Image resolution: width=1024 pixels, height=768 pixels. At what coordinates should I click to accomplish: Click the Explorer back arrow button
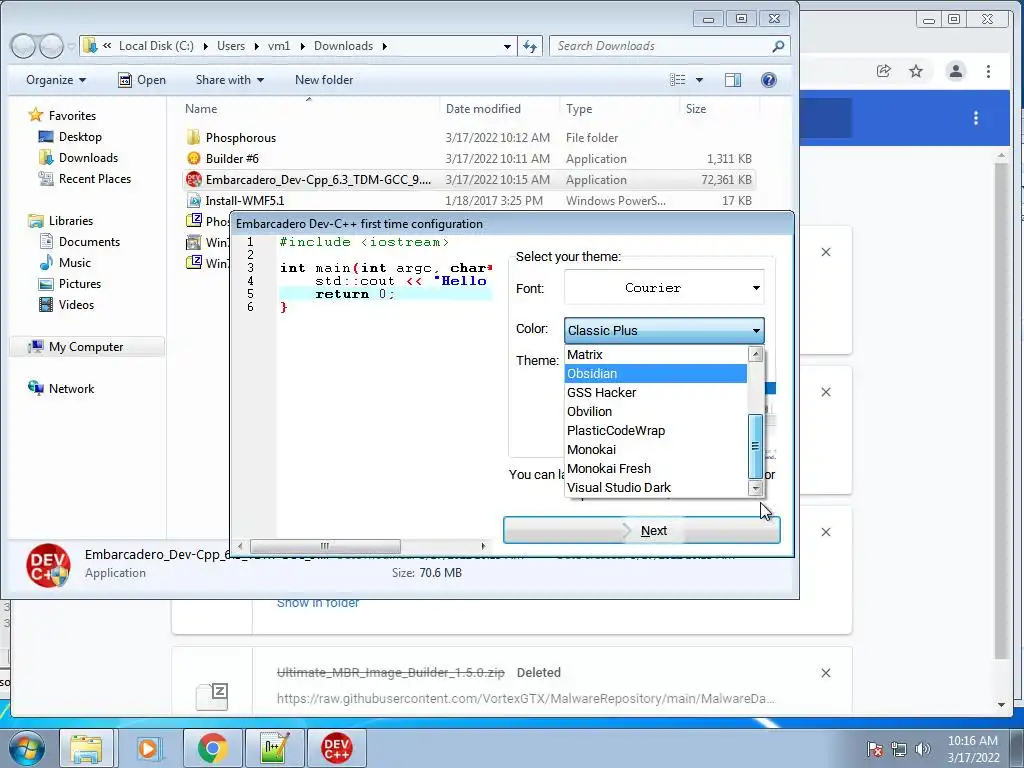click(23, 46)
